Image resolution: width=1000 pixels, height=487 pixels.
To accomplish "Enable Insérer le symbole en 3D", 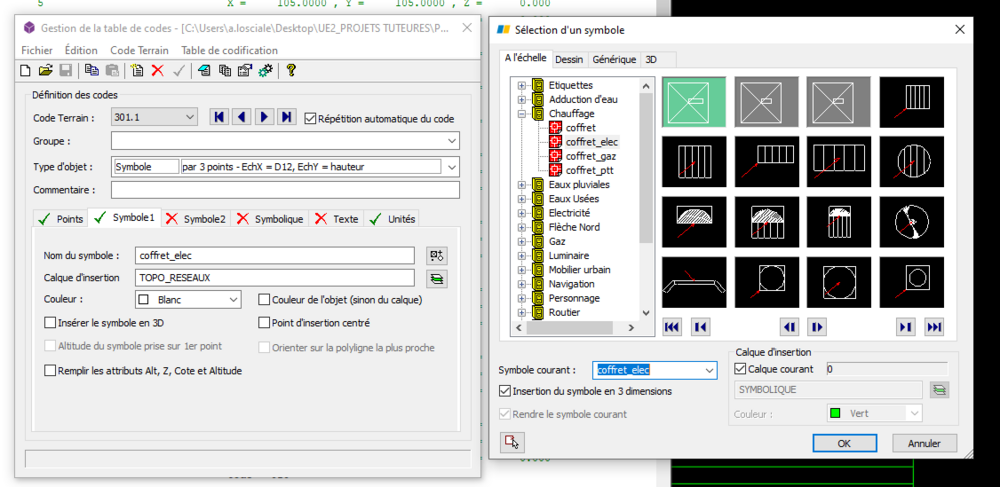I will tap(50, 323).
